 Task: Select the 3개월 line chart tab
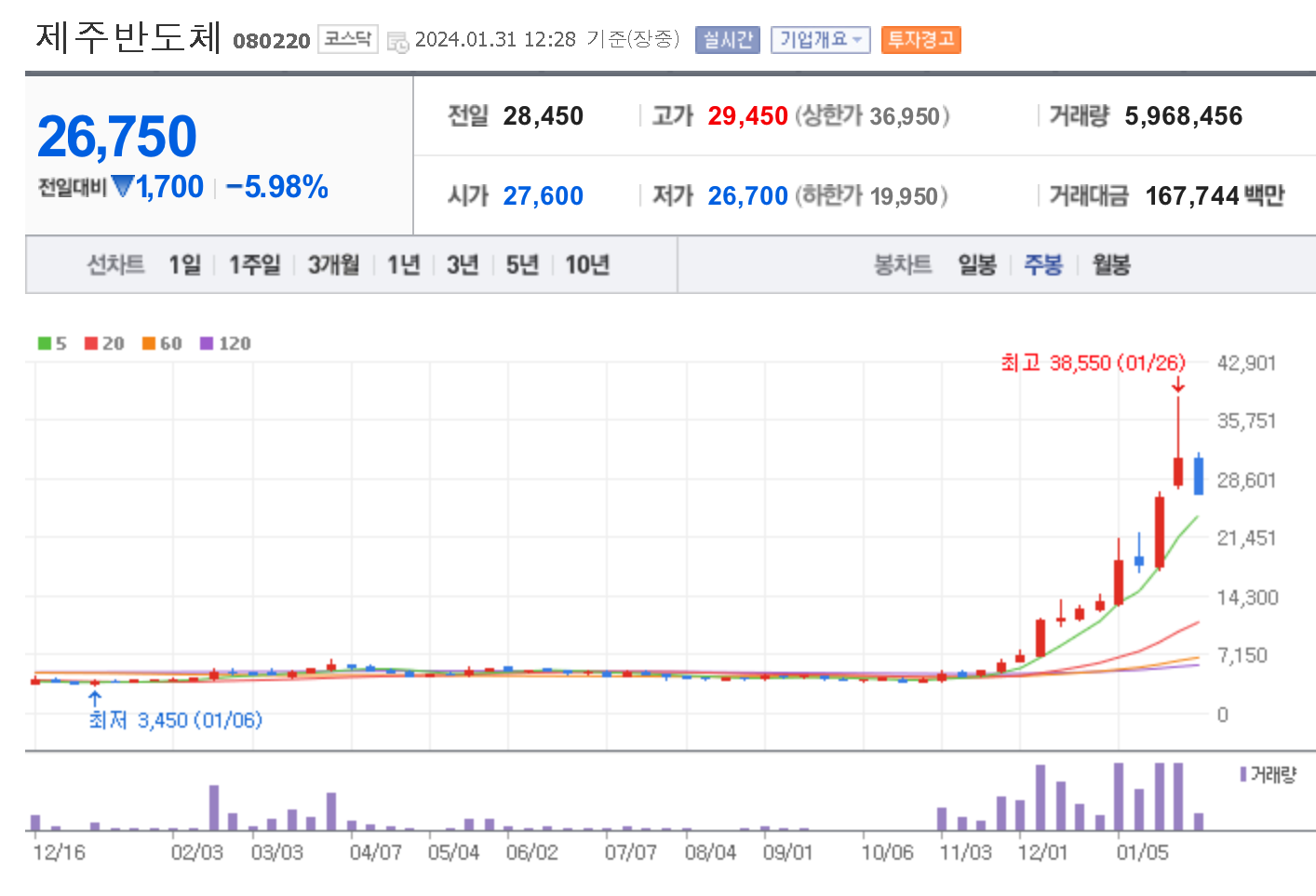[333, 265]
